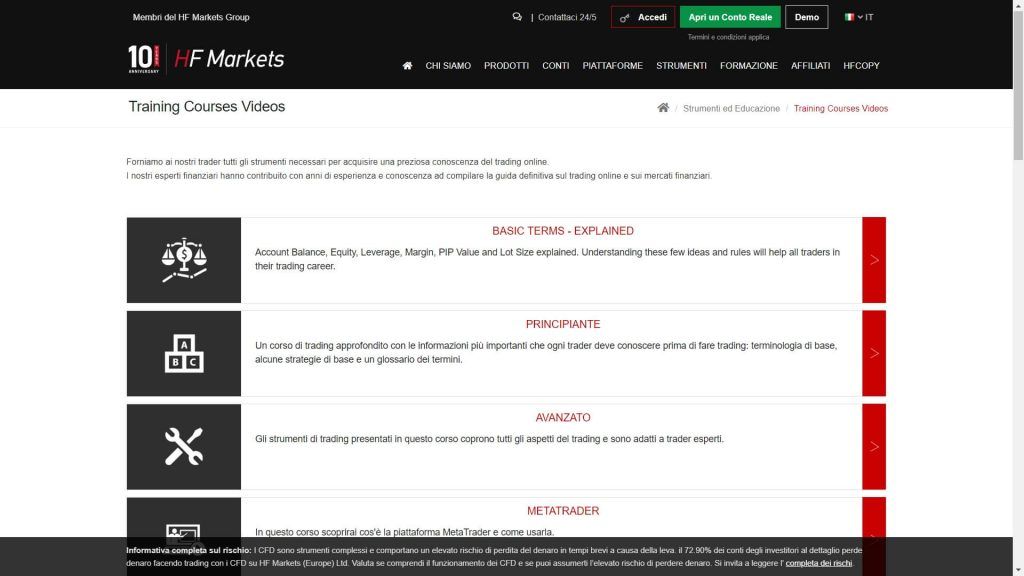Viewport: 1024px width, 576px height.
Task: Click the 'Training Courses Videos' page heading
Action: click(206, 106)
